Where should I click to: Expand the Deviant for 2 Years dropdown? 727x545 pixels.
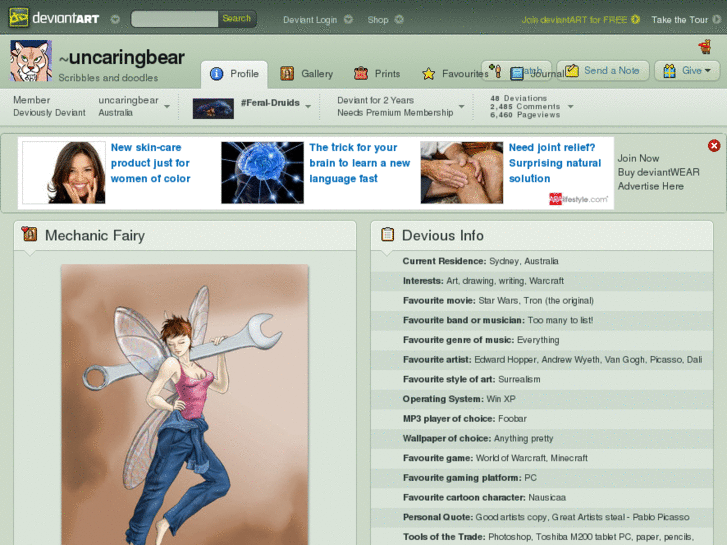pos(461,107)
